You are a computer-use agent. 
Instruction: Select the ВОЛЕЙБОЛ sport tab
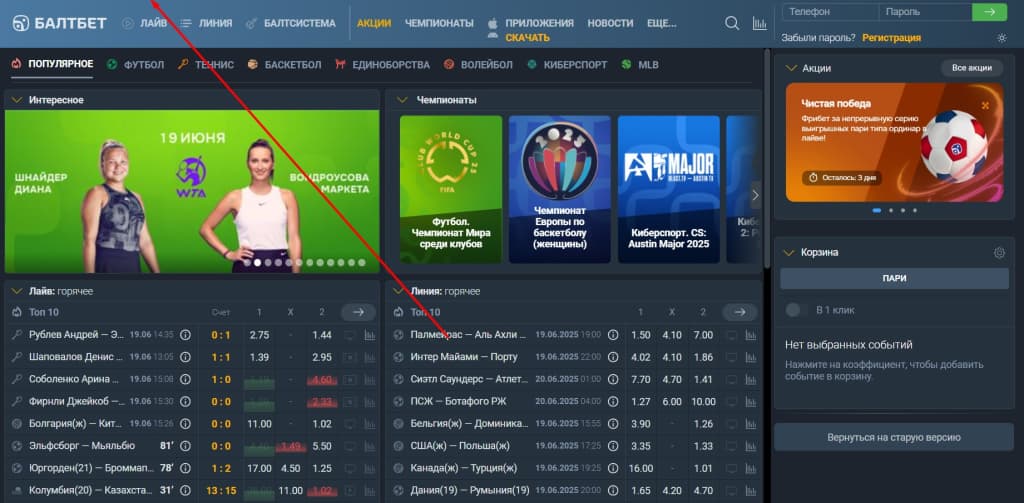478,65
